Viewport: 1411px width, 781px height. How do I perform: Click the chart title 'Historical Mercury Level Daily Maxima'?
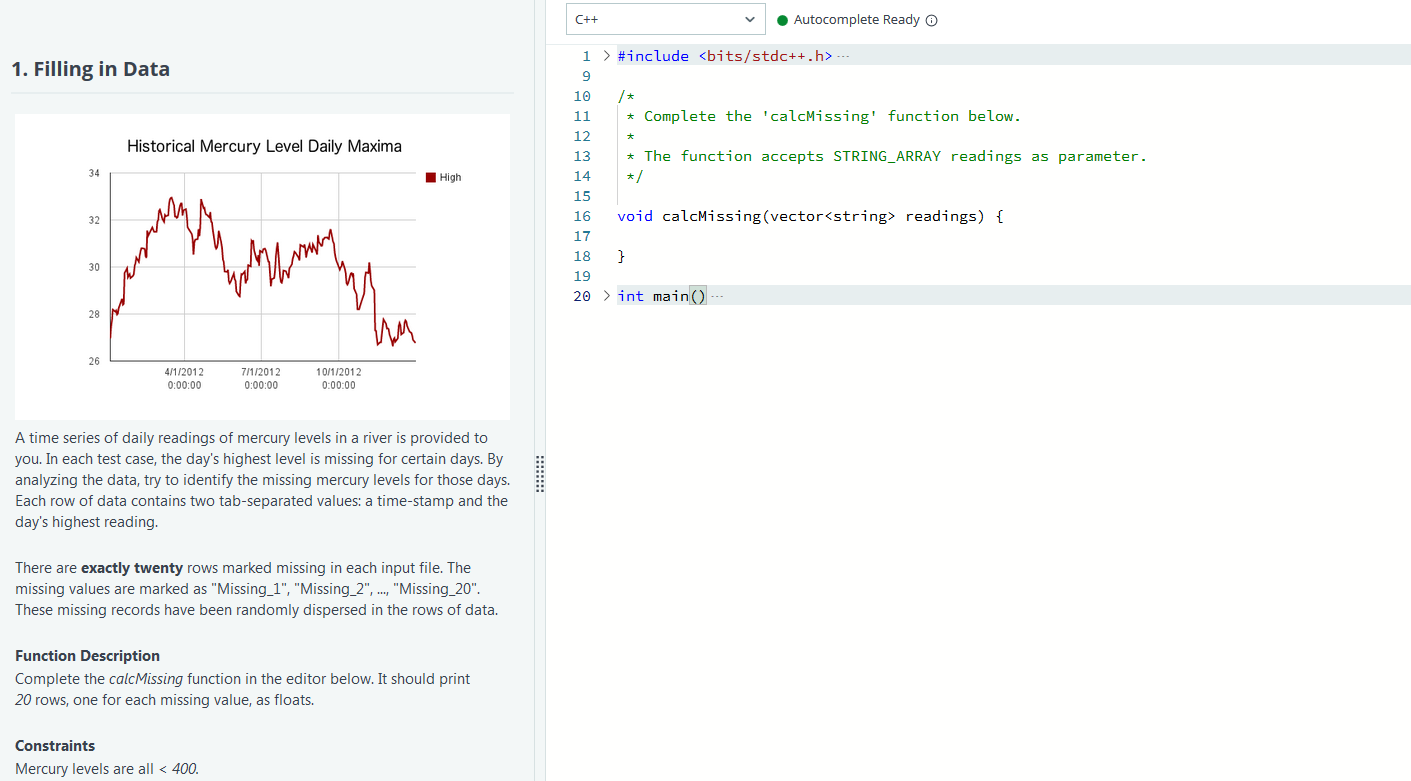264,146
